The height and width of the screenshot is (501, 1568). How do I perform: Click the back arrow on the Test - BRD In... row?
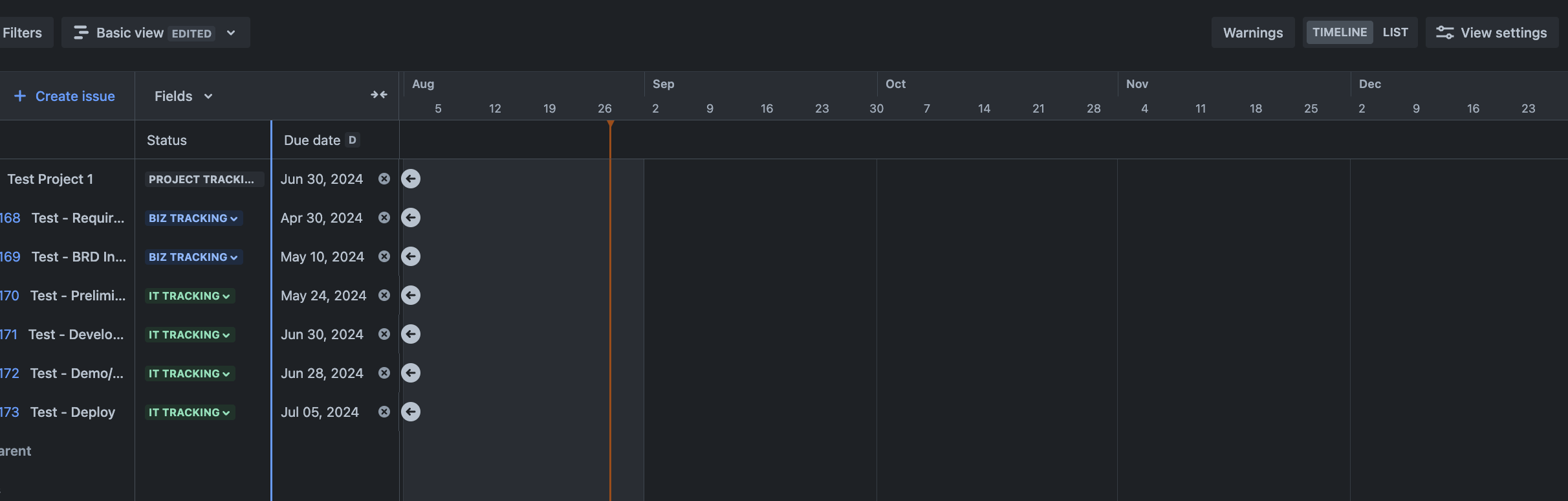(411, 256)
